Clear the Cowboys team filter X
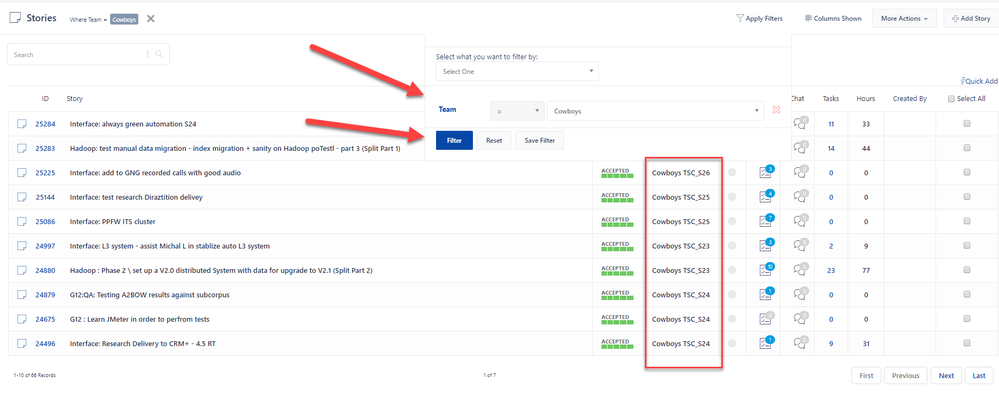999x407 pixels. point(150,18)
